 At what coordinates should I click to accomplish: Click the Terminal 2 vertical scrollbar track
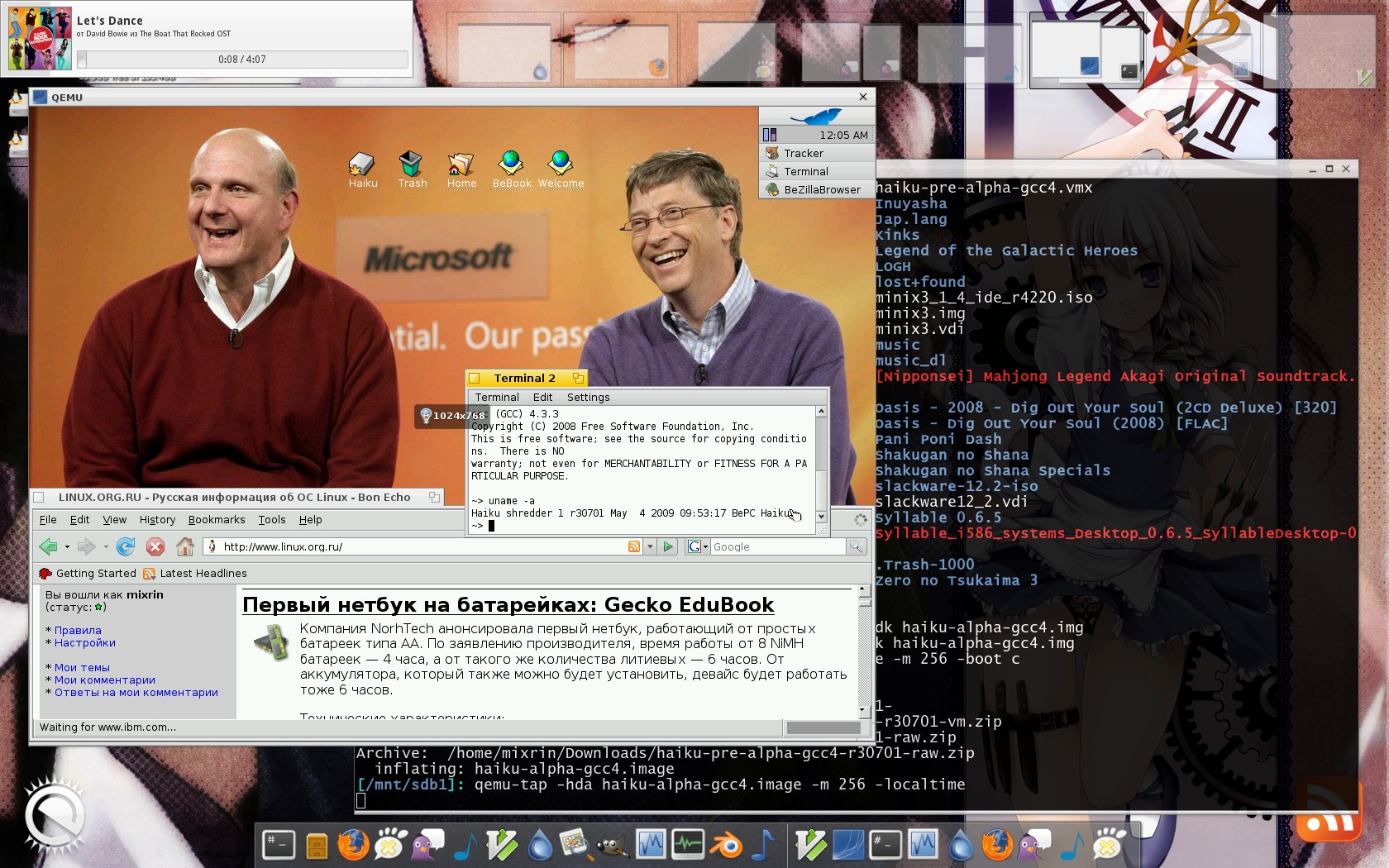click(x=821, y=464)
